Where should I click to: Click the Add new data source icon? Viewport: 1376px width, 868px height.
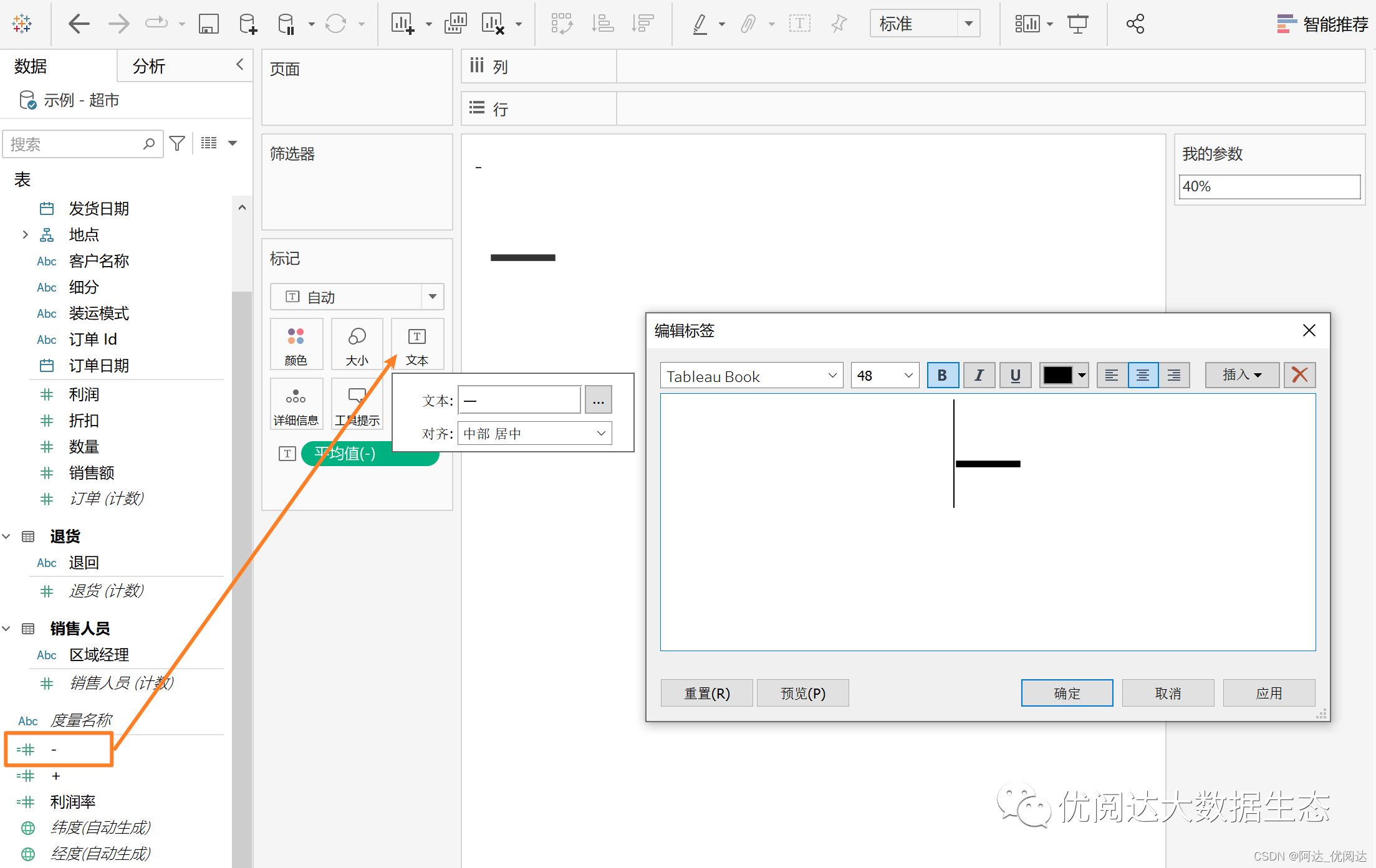point(248,24)
